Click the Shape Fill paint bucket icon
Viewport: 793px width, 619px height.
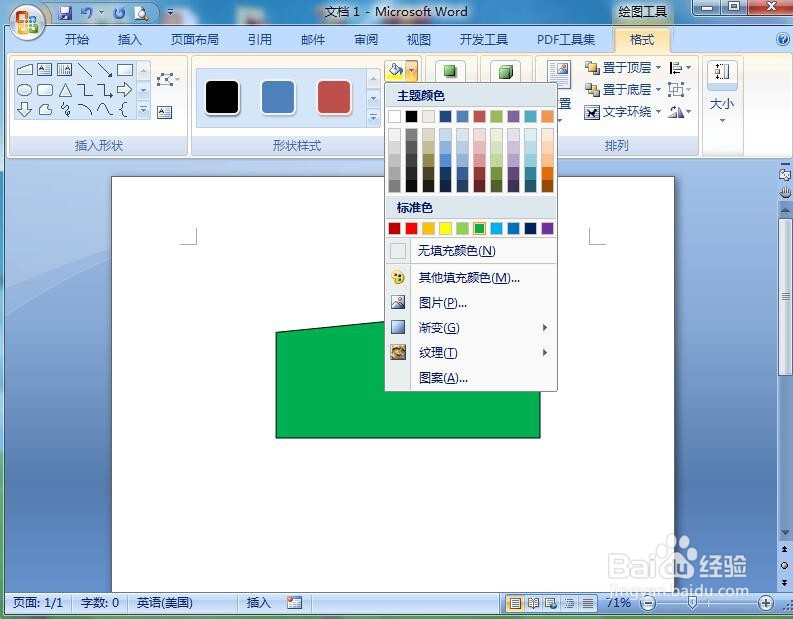click(395, 71)
